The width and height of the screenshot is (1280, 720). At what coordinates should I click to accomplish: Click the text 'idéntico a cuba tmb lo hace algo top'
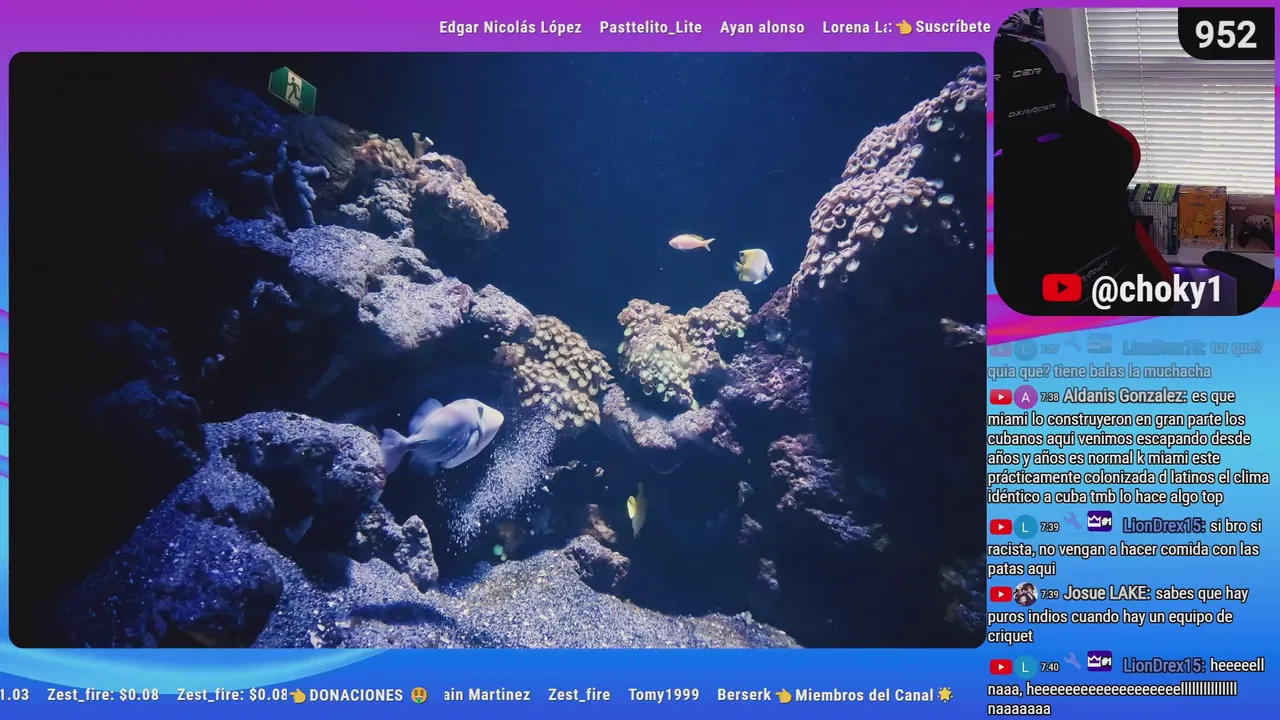[x=1105, y=497]
